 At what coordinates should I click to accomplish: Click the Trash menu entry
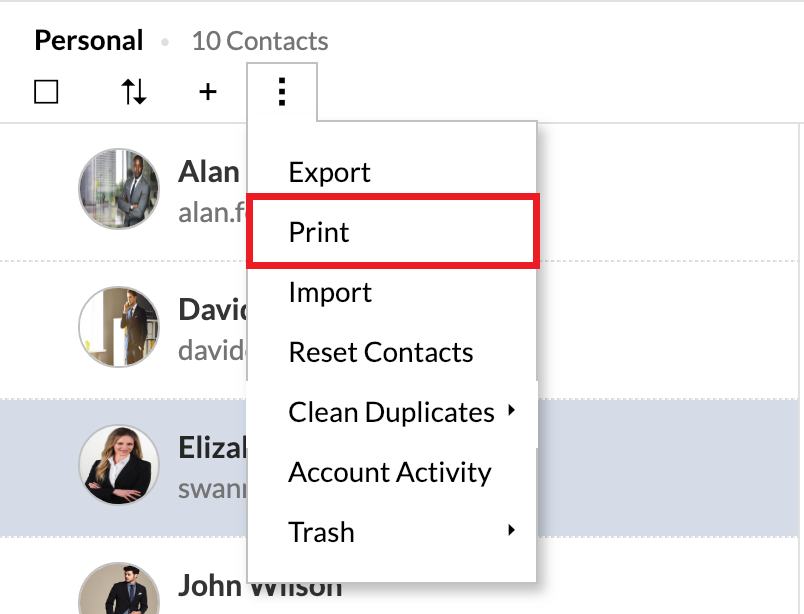coord(321,532)
